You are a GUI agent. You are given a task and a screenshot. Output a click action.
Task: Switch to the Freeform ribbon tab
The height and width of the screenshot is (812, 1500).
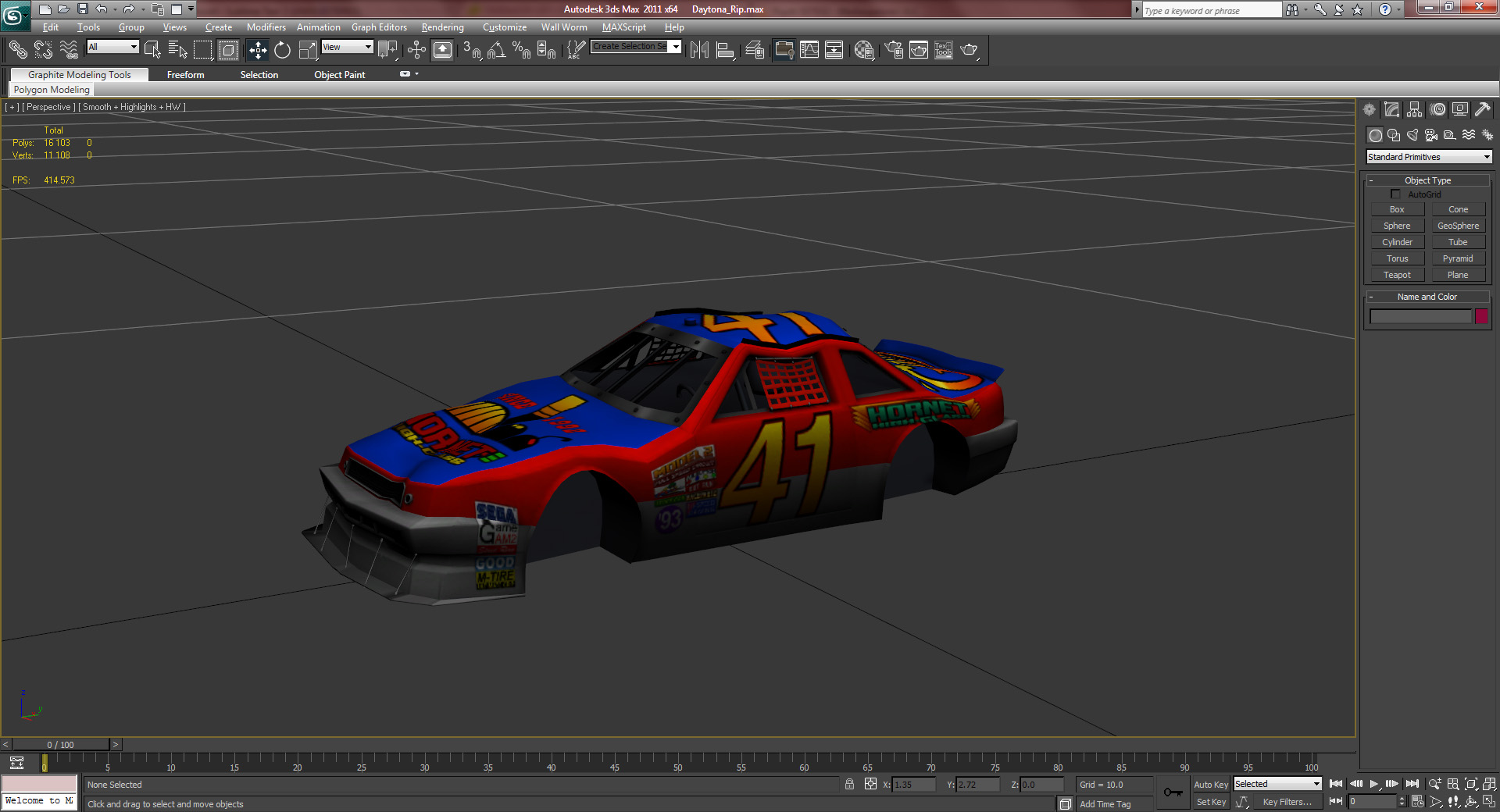[186, 75]
